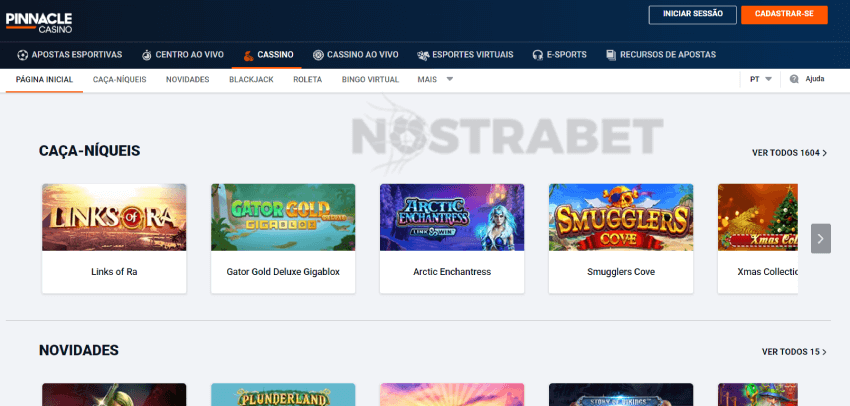
Task: Open the Xmas Collection game thumbnail
Action: pos(758,217)
